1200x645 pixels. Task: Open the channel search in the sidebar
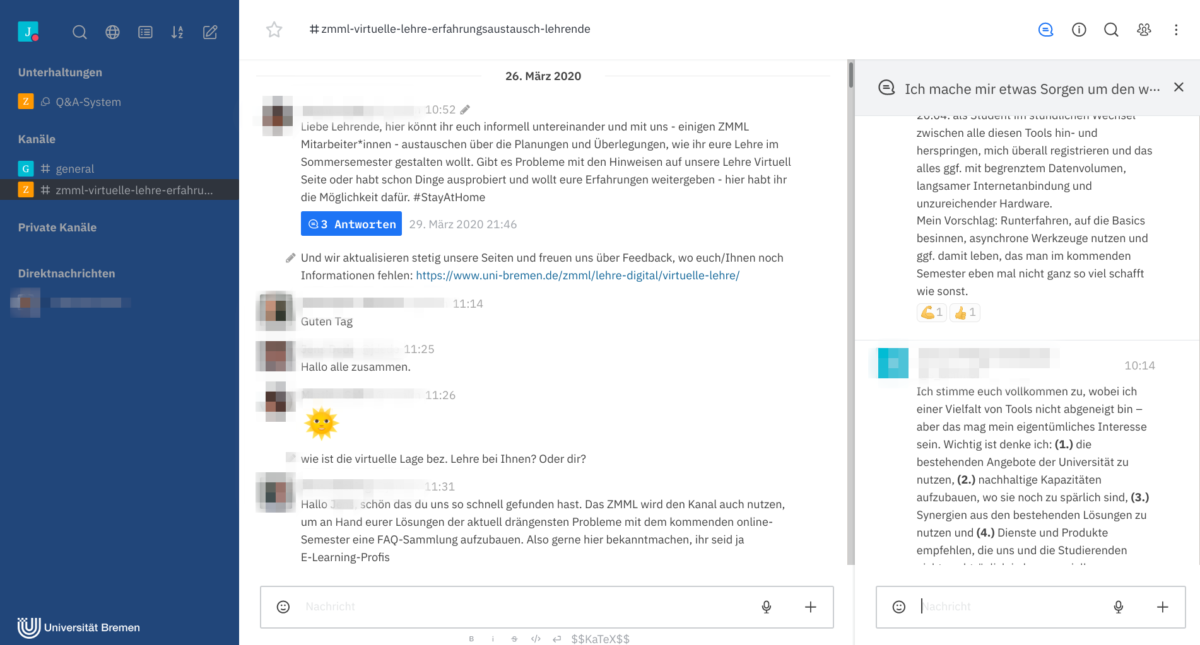(x=79, y=31)
